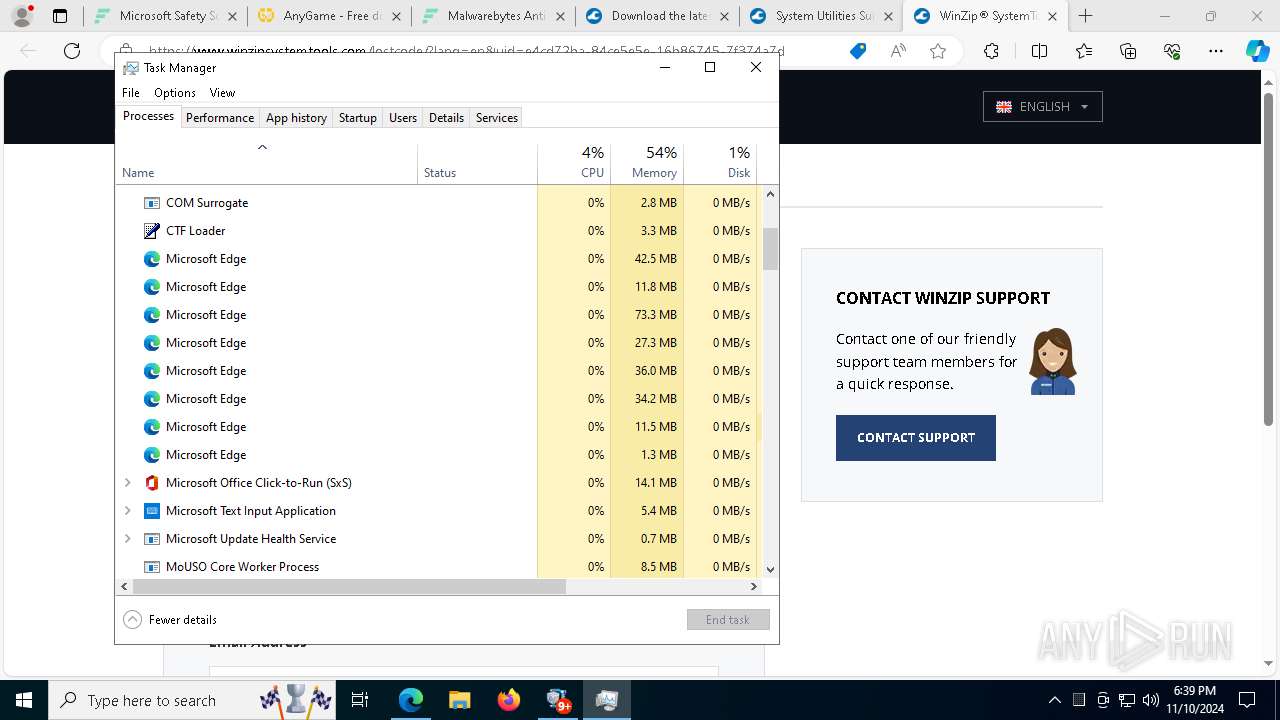Screen dimensions: 1280x720
Task: Open the Options menu in Task Manager
Action: click(175, 92)
